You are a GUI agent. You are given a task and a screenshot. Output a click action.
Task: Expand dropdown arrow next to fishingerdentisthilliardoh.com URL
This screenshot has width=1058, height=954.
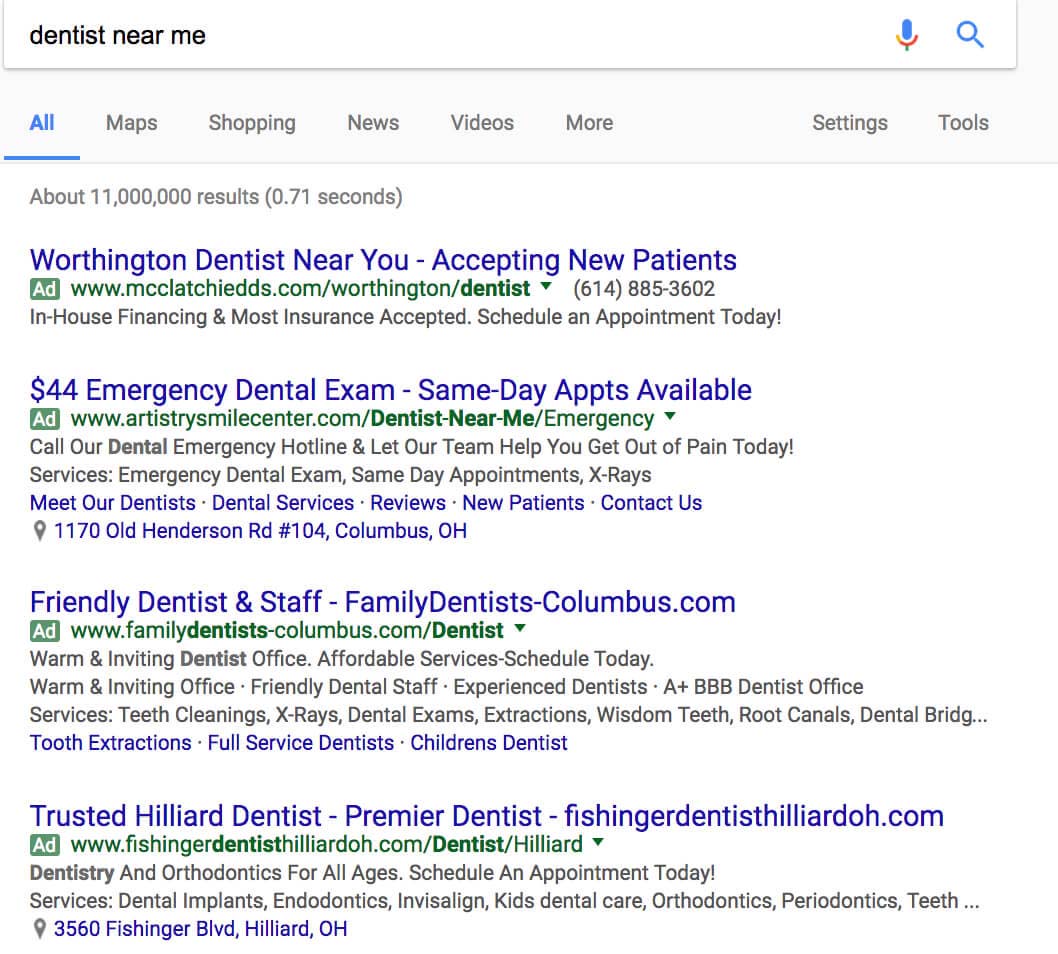[x=598, y=842]
